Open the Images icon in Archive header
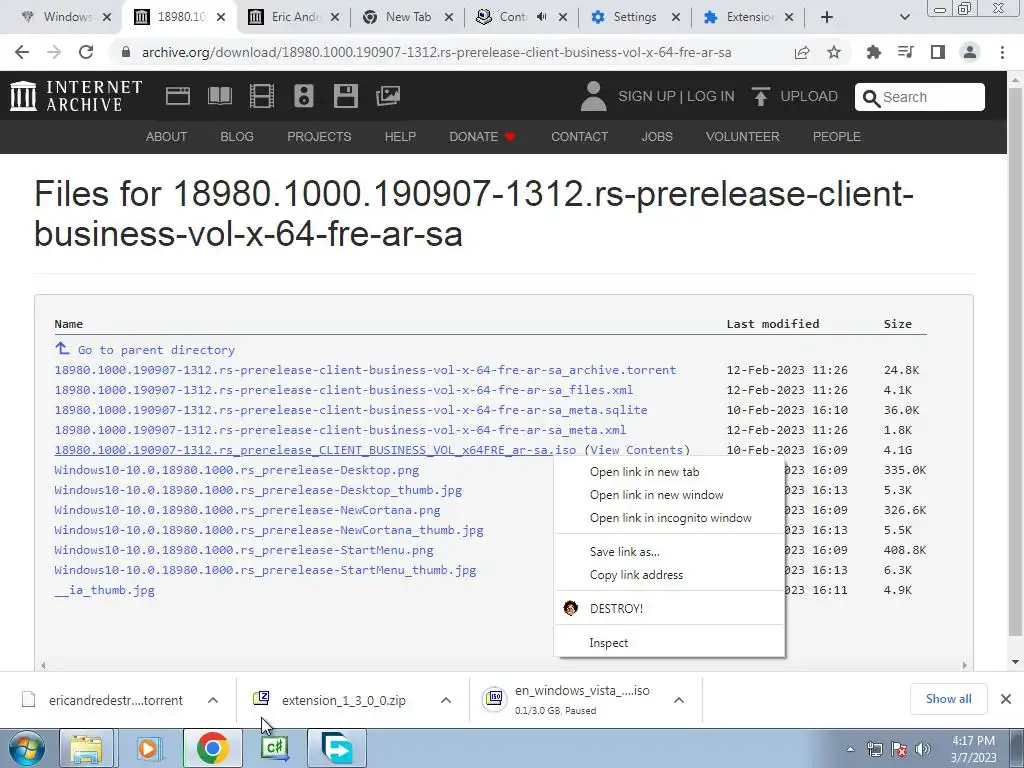 pyautogui.click(x=388, y=96)
